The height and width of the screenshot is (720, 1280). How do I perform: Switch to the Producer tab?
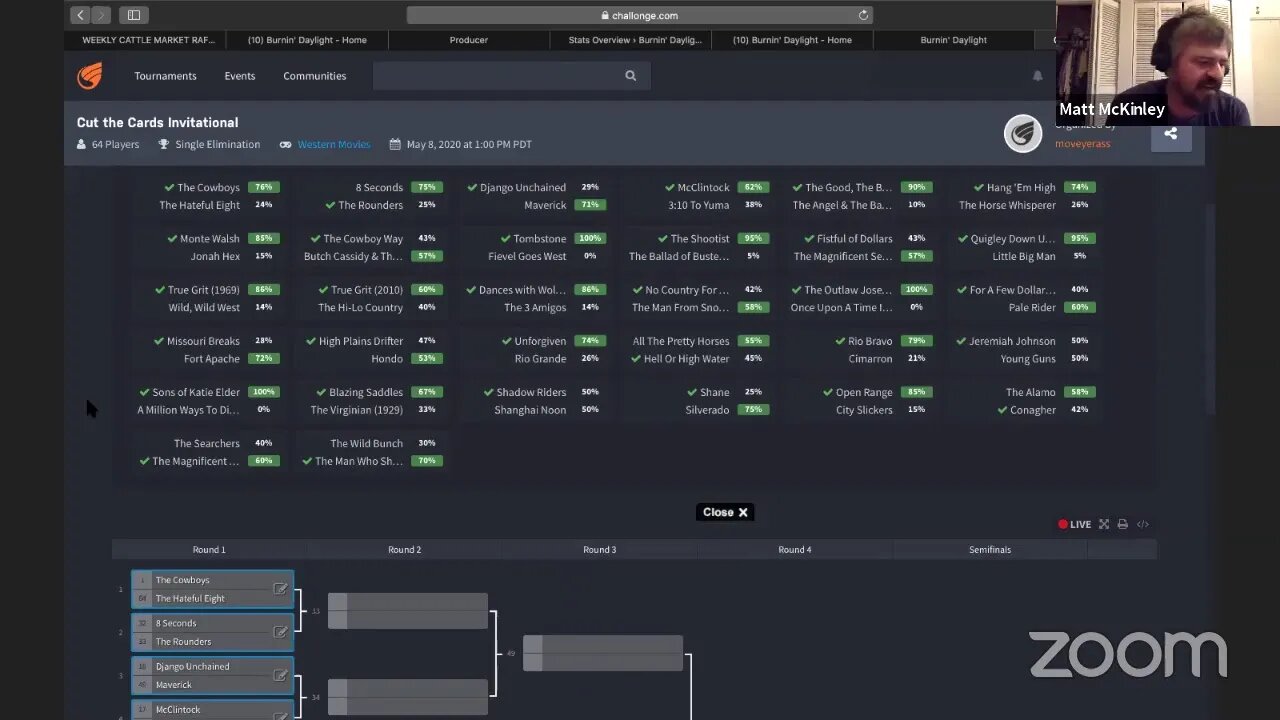click(469, 40)
